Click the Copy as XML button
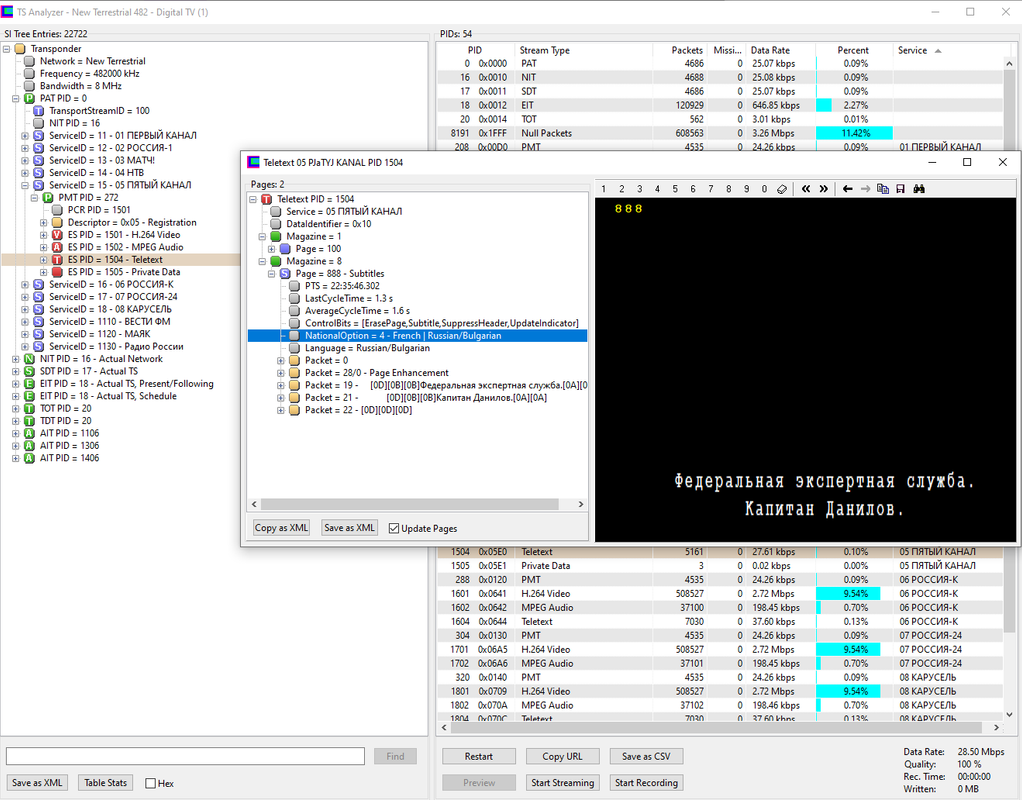 (x=281, y=527)
